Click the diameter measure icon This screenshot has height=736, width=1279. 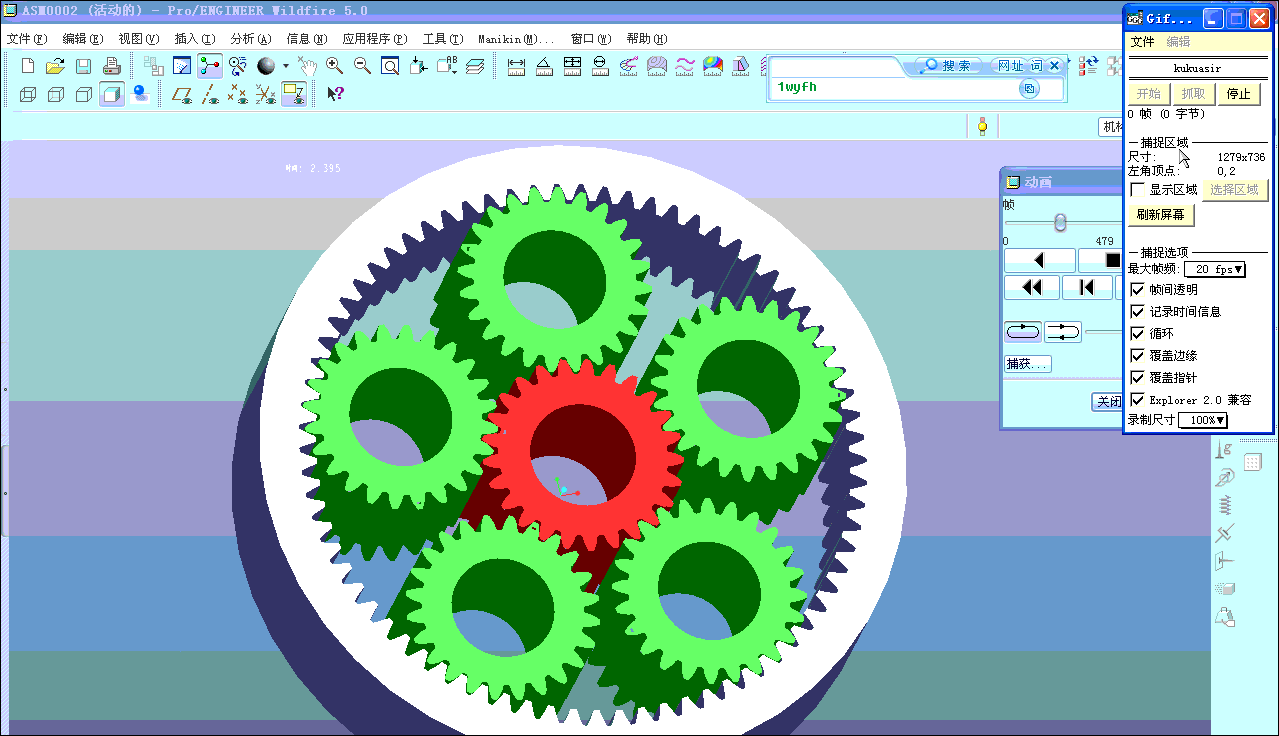point(600,66)
